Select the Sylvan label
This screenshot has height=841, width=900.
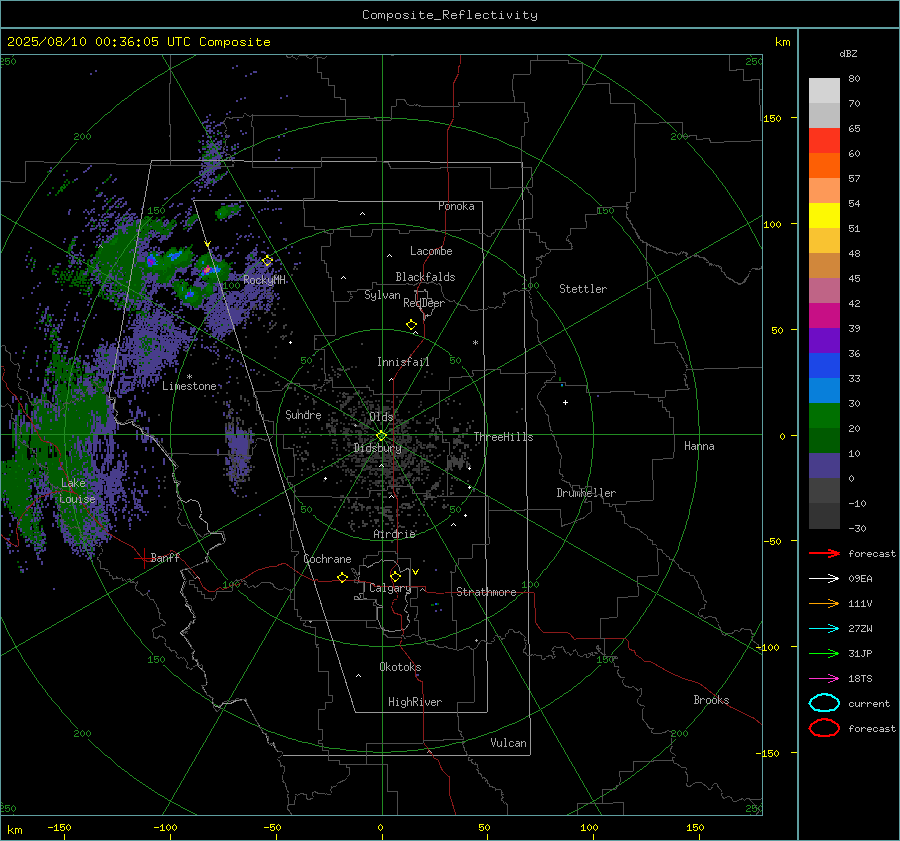382,295
